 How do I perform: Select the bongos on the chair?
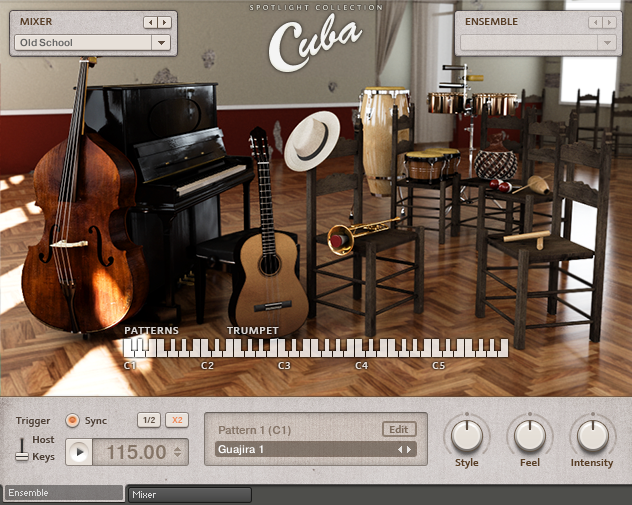tap(431, 164)
